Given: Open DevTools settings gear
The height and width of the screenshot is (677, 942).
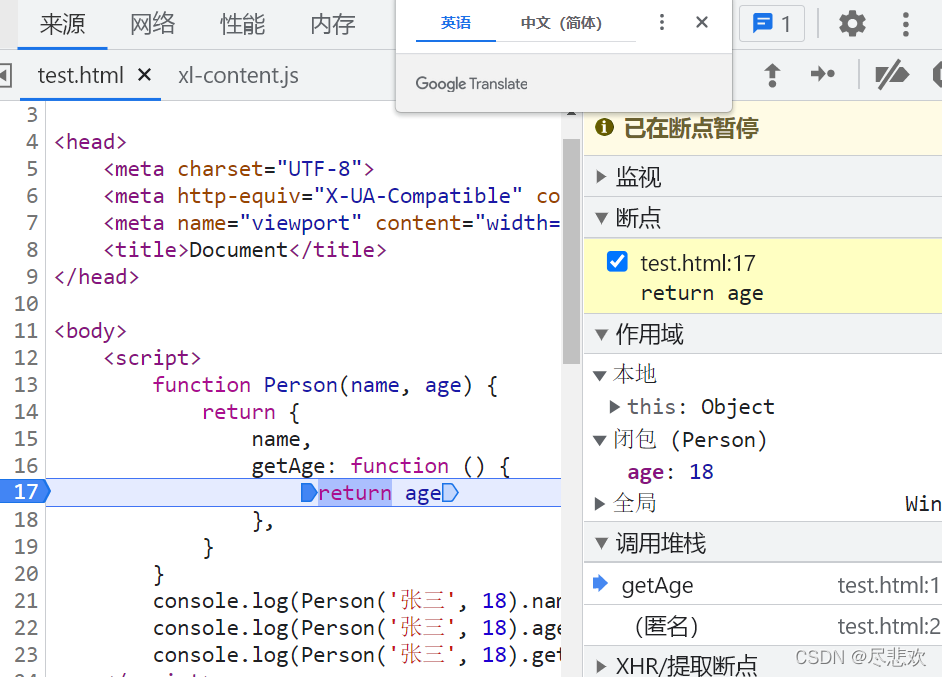Looking at the screenshot, I should tap(851, 24).
